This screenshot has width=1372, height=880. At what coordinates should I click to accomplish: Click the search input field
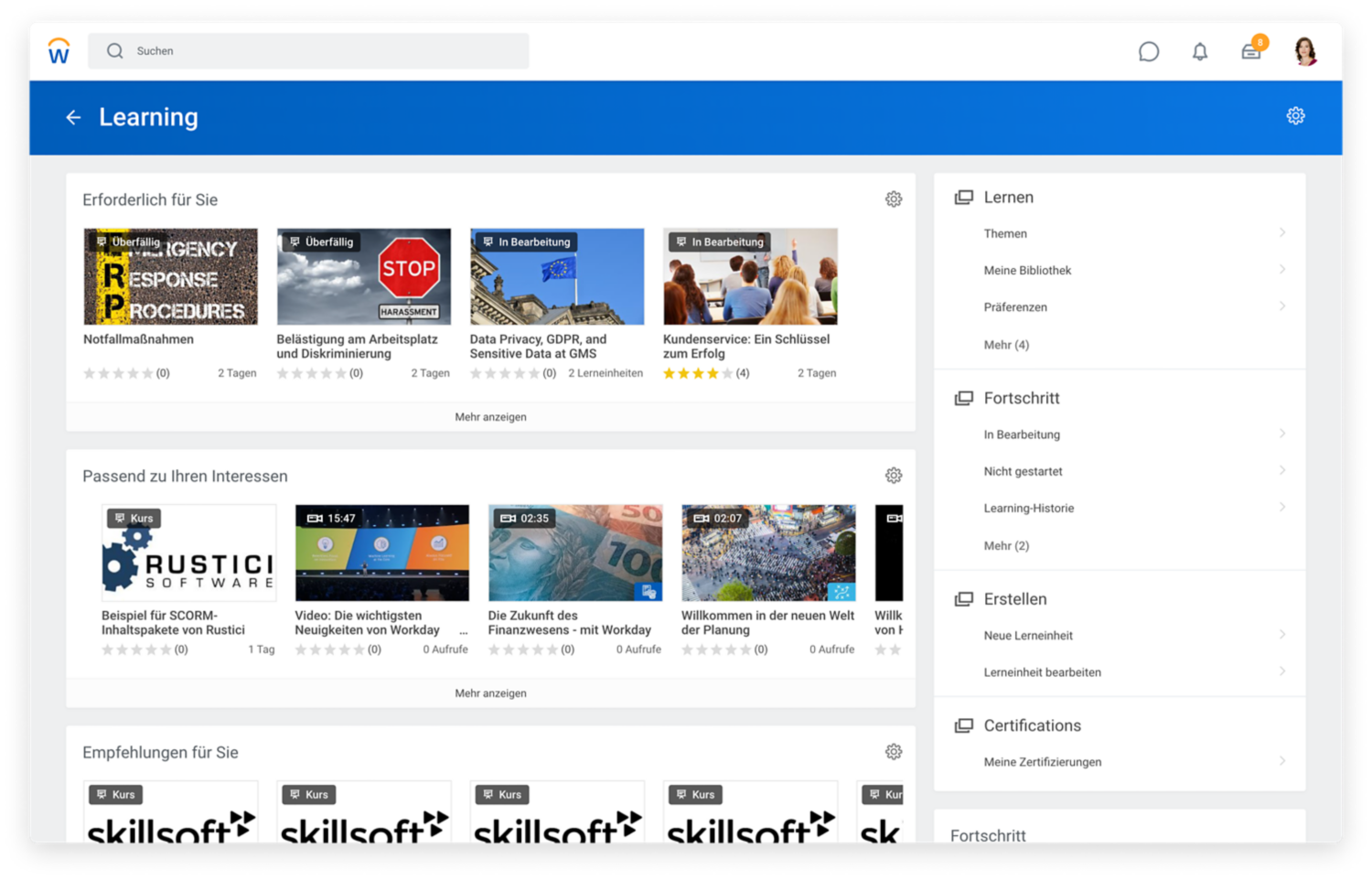pos(308,51)
